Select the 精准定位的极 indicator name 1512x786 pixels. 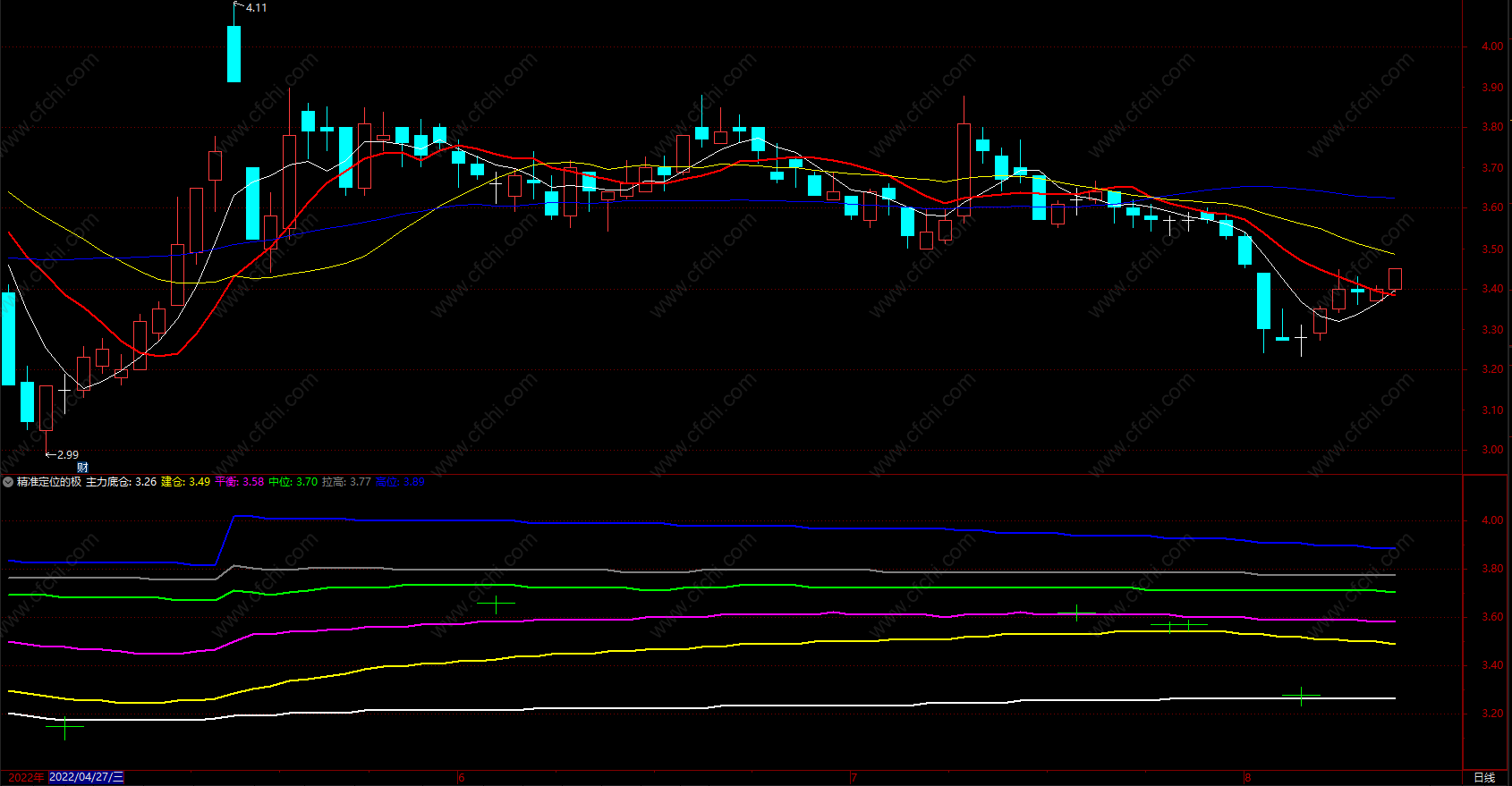(49, 482)
